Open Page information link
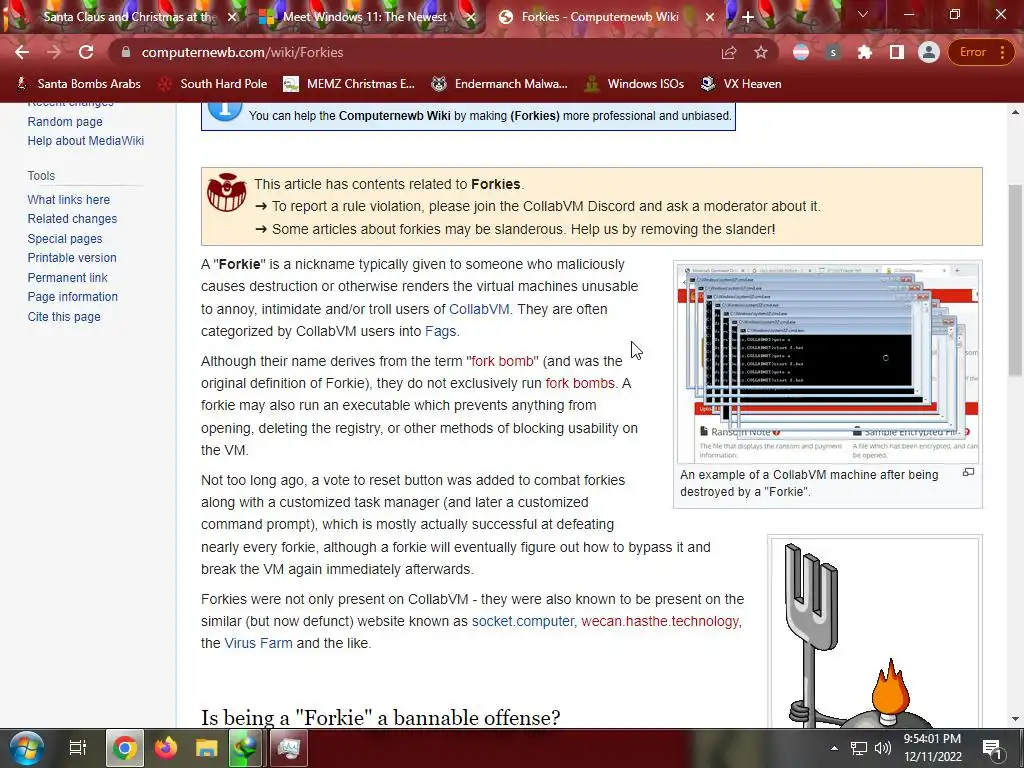Screen dimensions: 1024x768 72,296
